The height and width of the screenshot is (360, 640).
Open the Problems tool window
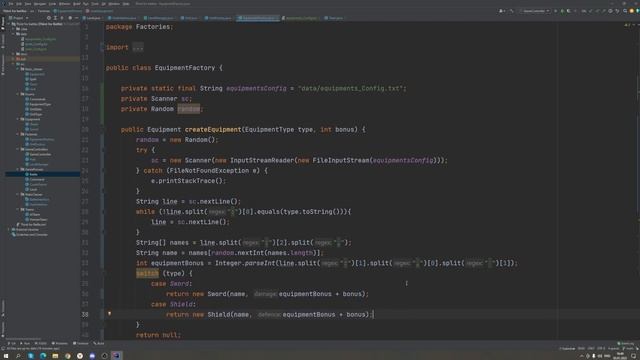pos(60,343)
